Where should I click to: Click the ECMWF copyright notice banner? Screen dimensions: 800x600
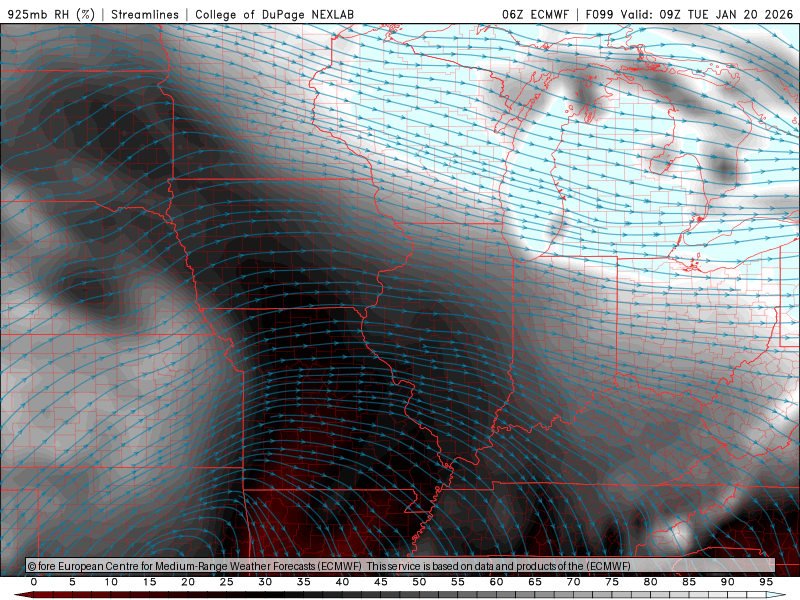click(x=400, y=566)
